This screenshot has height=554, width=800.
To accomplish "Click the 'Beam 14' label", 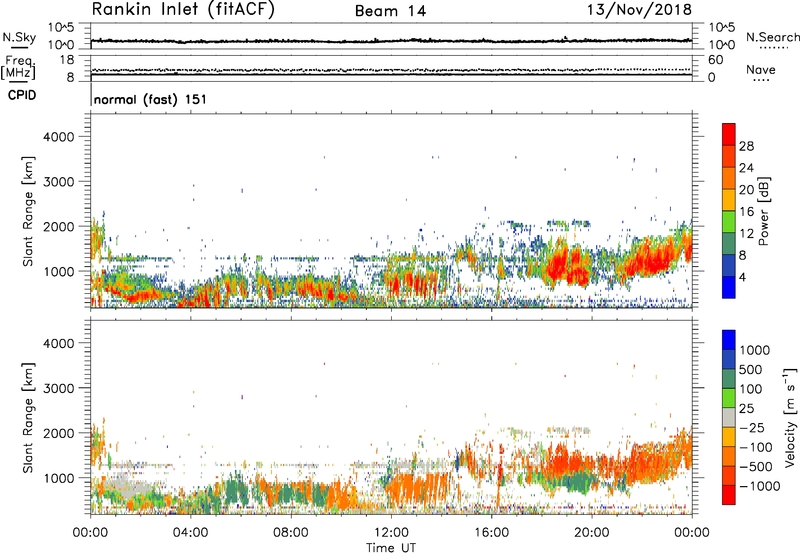I will coord(390,11).
